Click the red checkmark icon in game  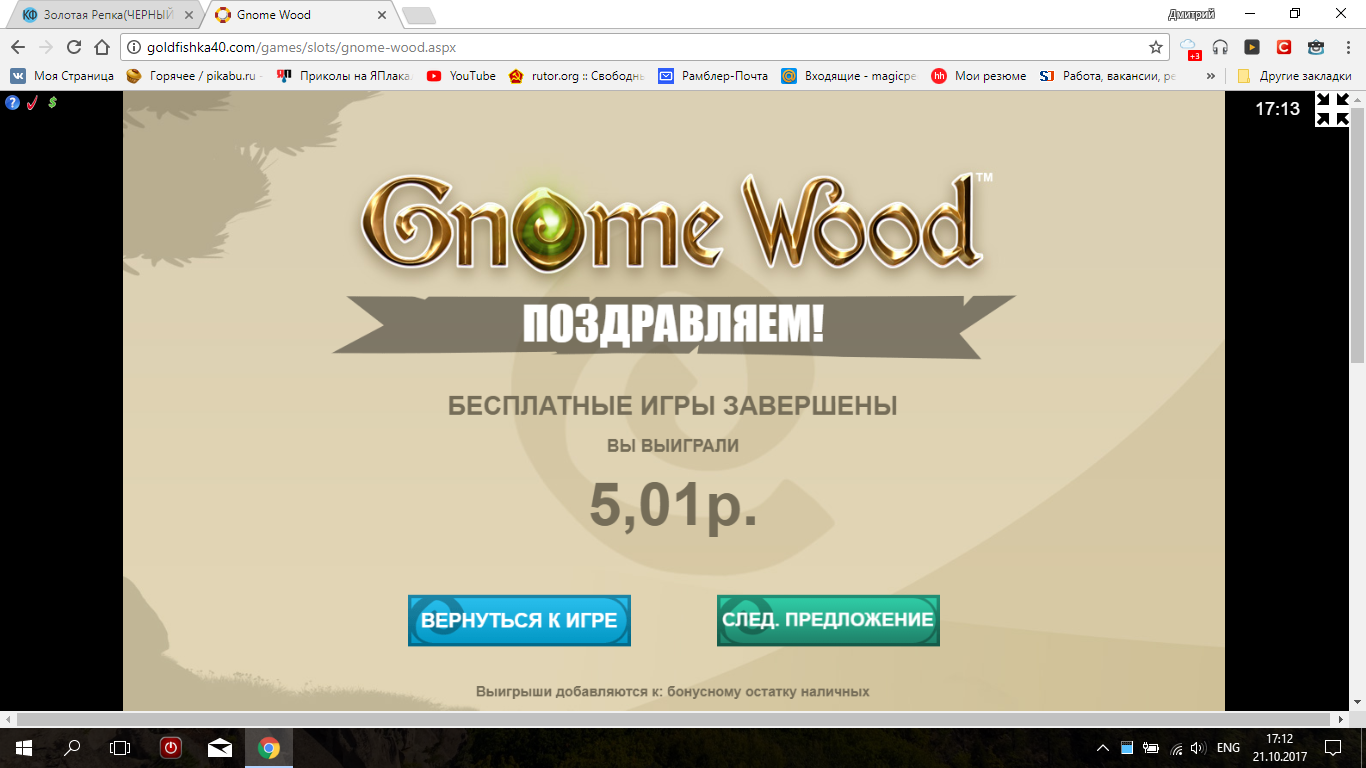pos(32,102)
